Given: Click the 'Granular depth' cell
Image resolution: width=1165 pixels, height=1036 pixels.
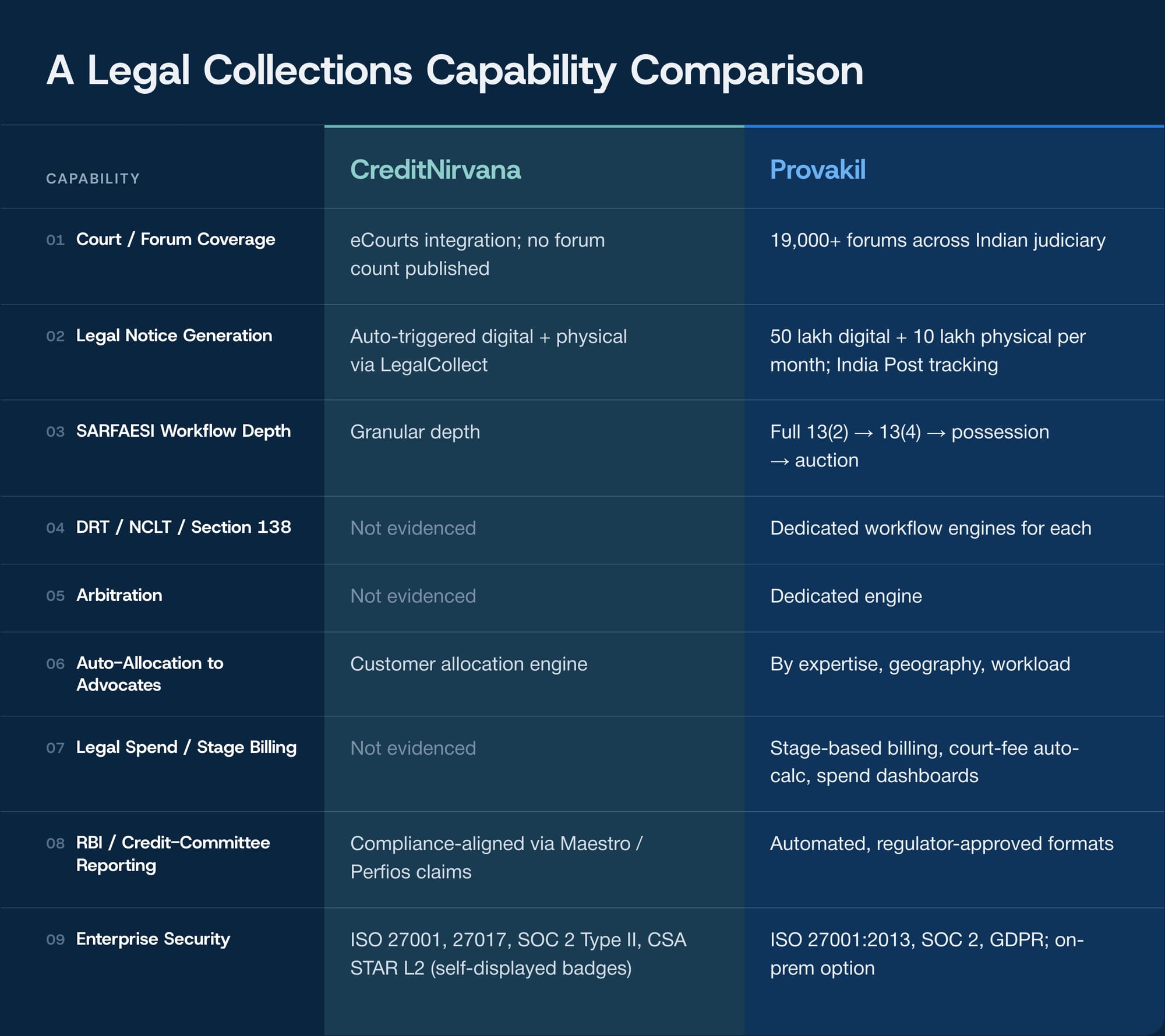Looking at the screenshot, I should coord(415,432).
